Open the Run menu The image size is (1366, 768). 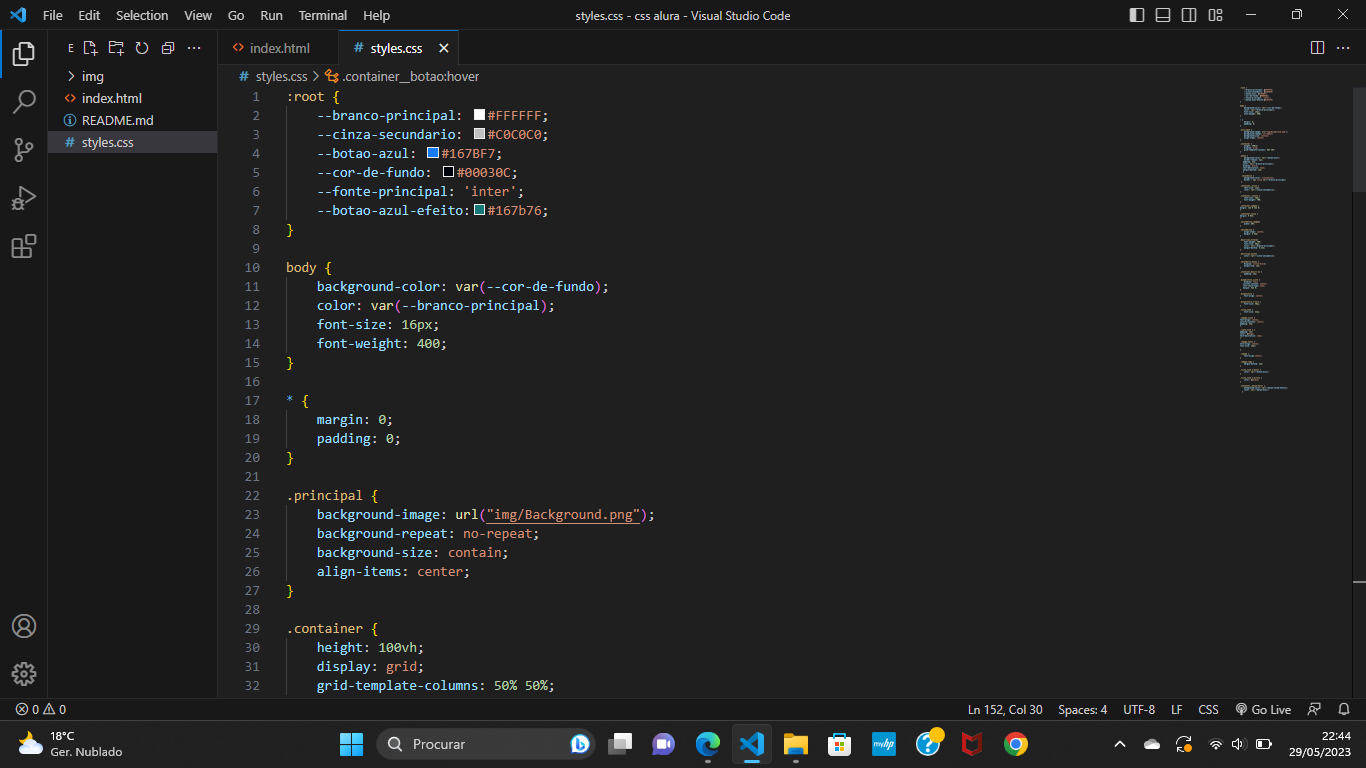tap(271, 15)
